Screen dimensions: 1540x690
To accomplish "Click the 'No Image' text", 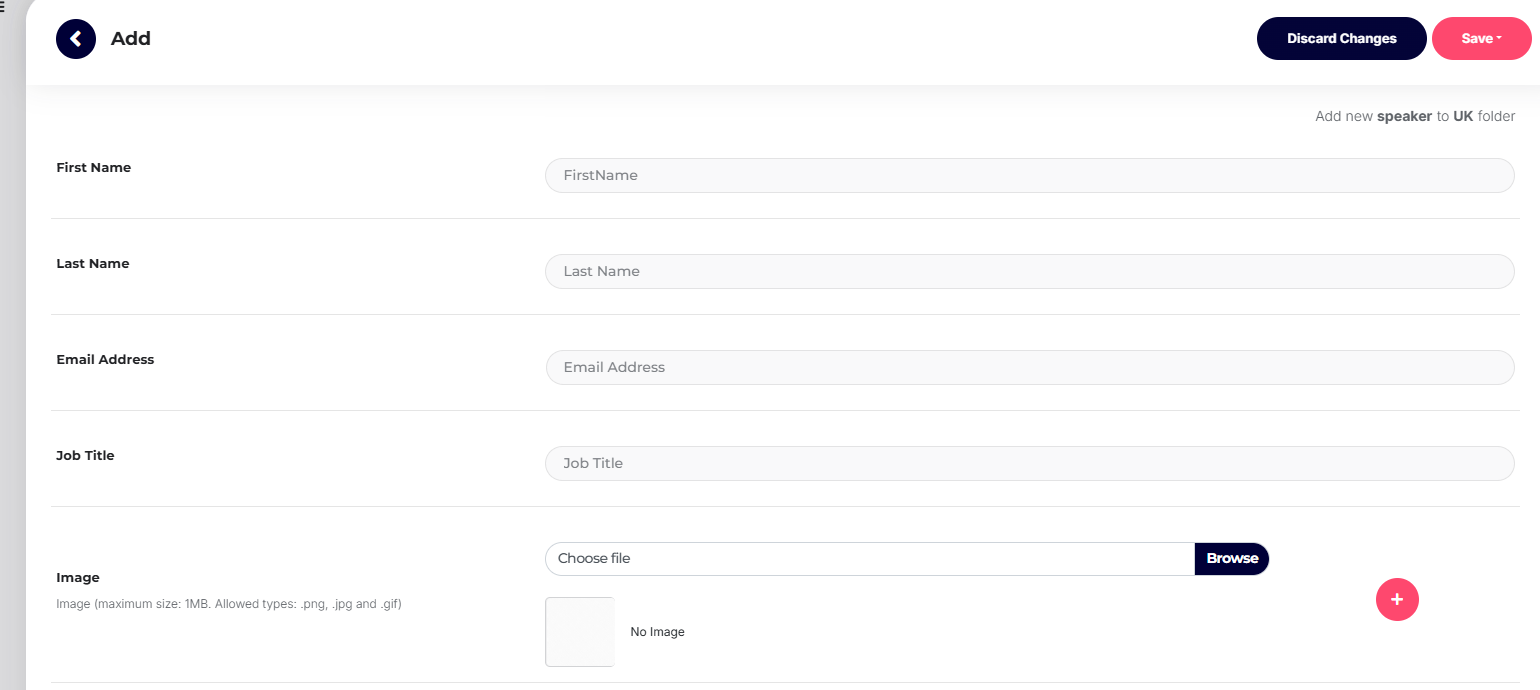I will tap(657, 632).
